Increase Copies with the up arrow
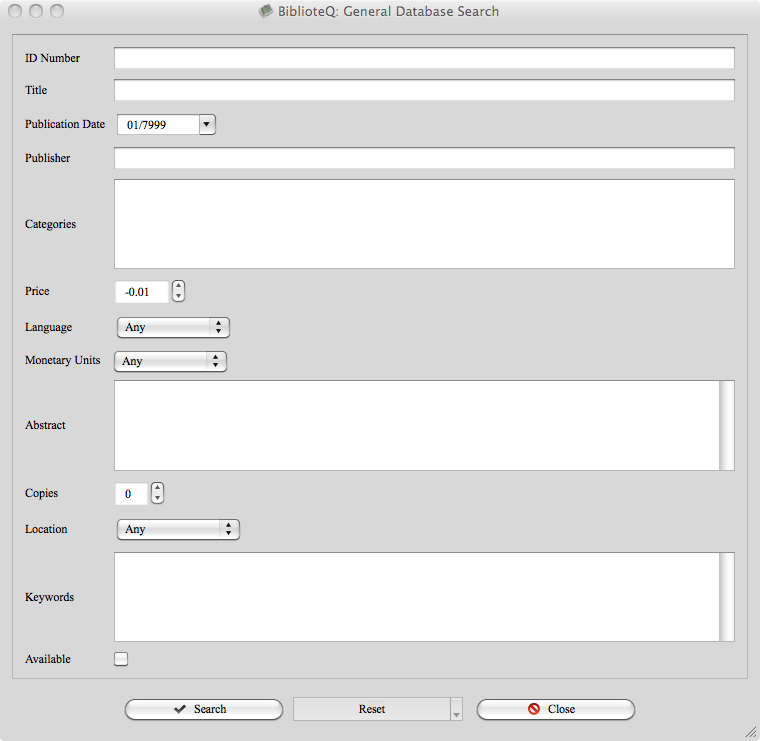 [x=158, y=488]
